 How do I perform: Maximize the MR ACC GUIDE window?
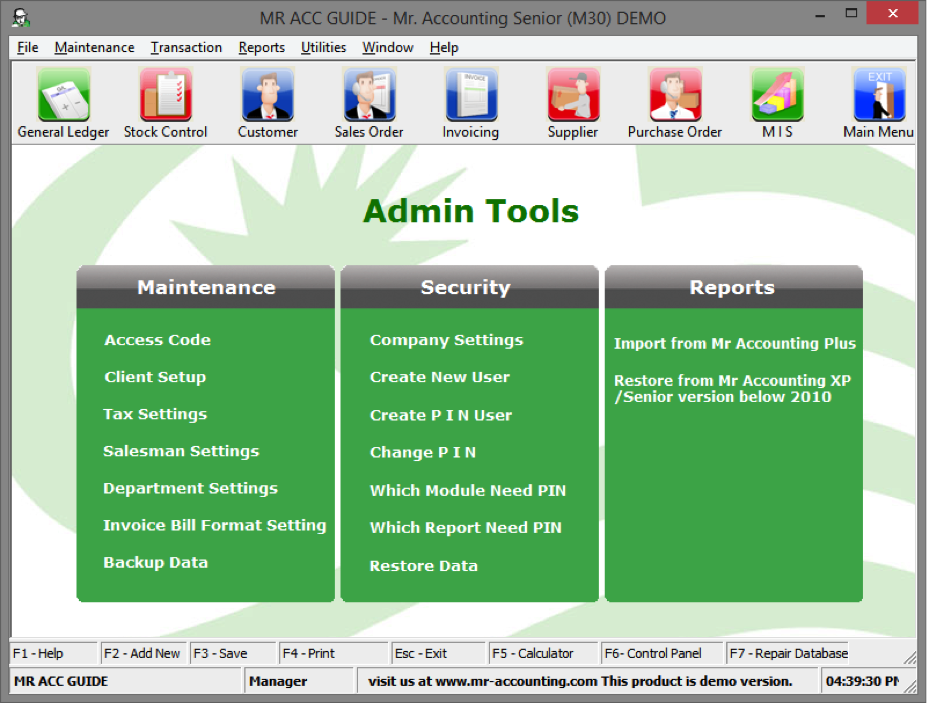(851, 14)
